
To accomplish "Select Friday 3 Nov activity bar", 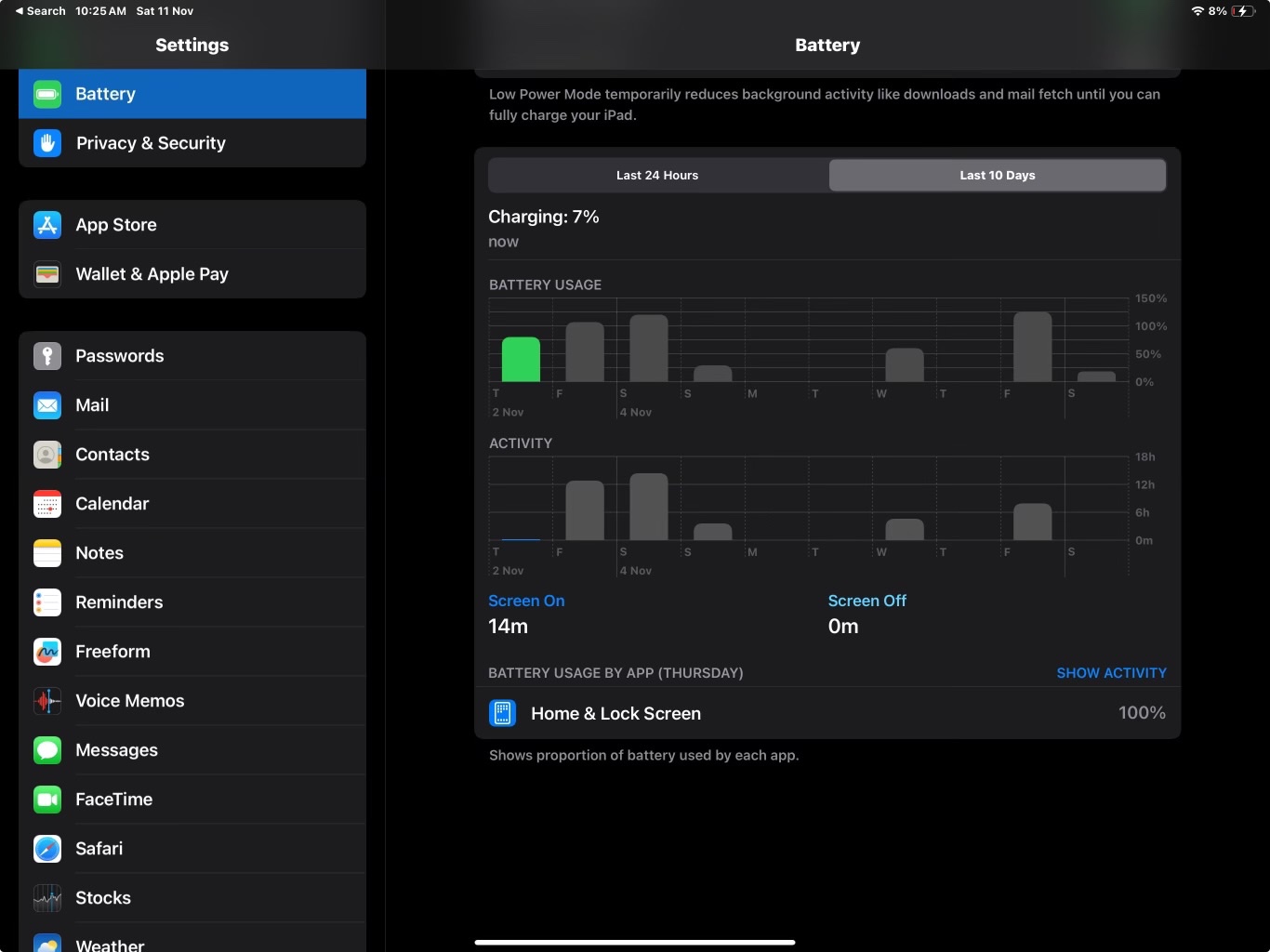I will [x=585, y=510].
